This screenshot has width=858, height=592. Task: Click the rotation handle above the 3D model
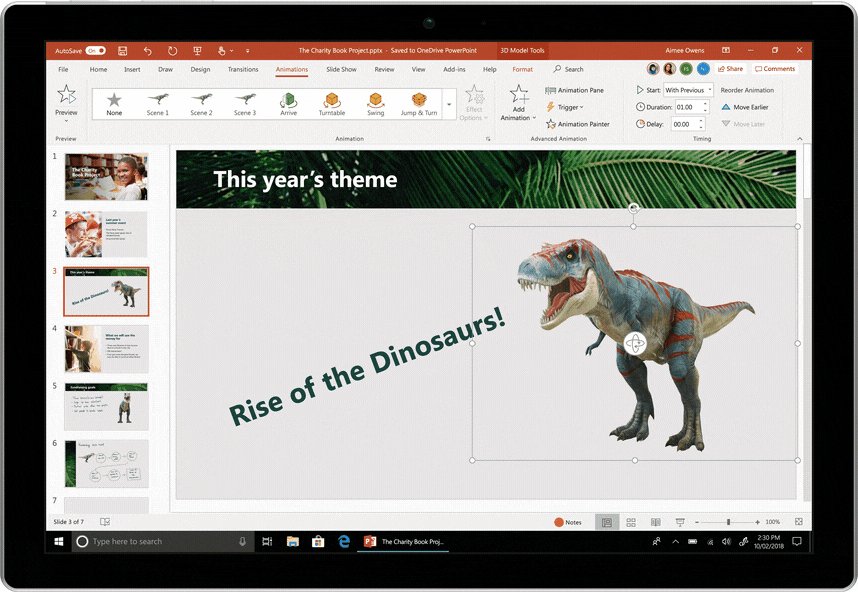point(633,207)
